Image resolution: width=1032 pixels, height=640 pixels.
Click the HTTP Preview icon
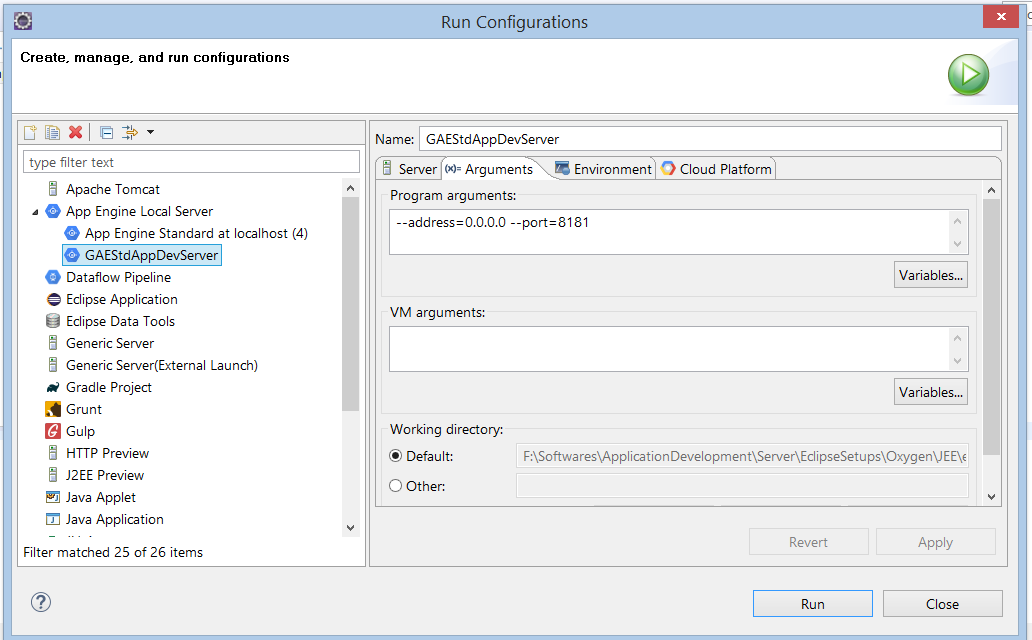pos(53,453)
